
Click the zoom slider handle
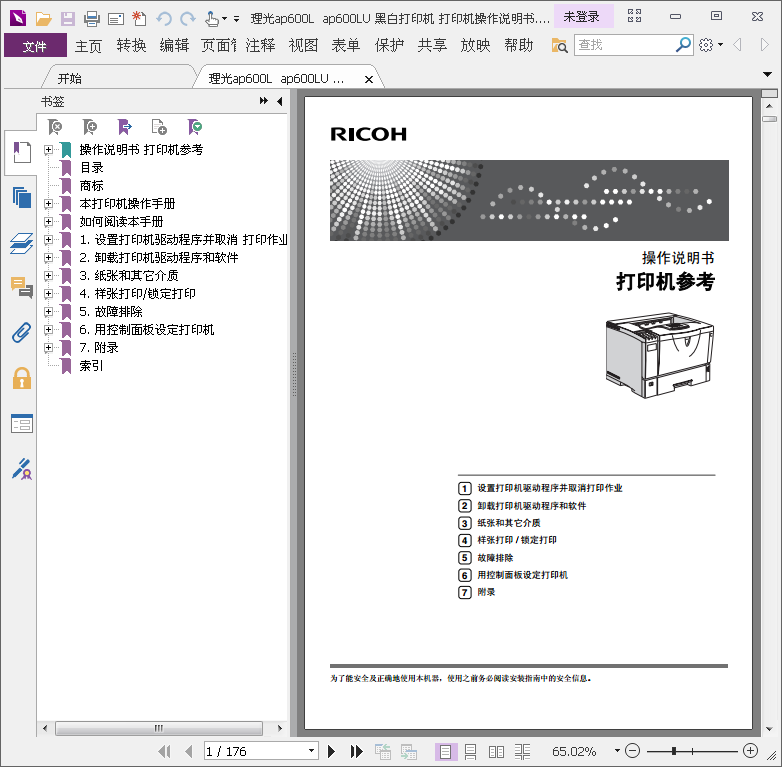point(674,751)
